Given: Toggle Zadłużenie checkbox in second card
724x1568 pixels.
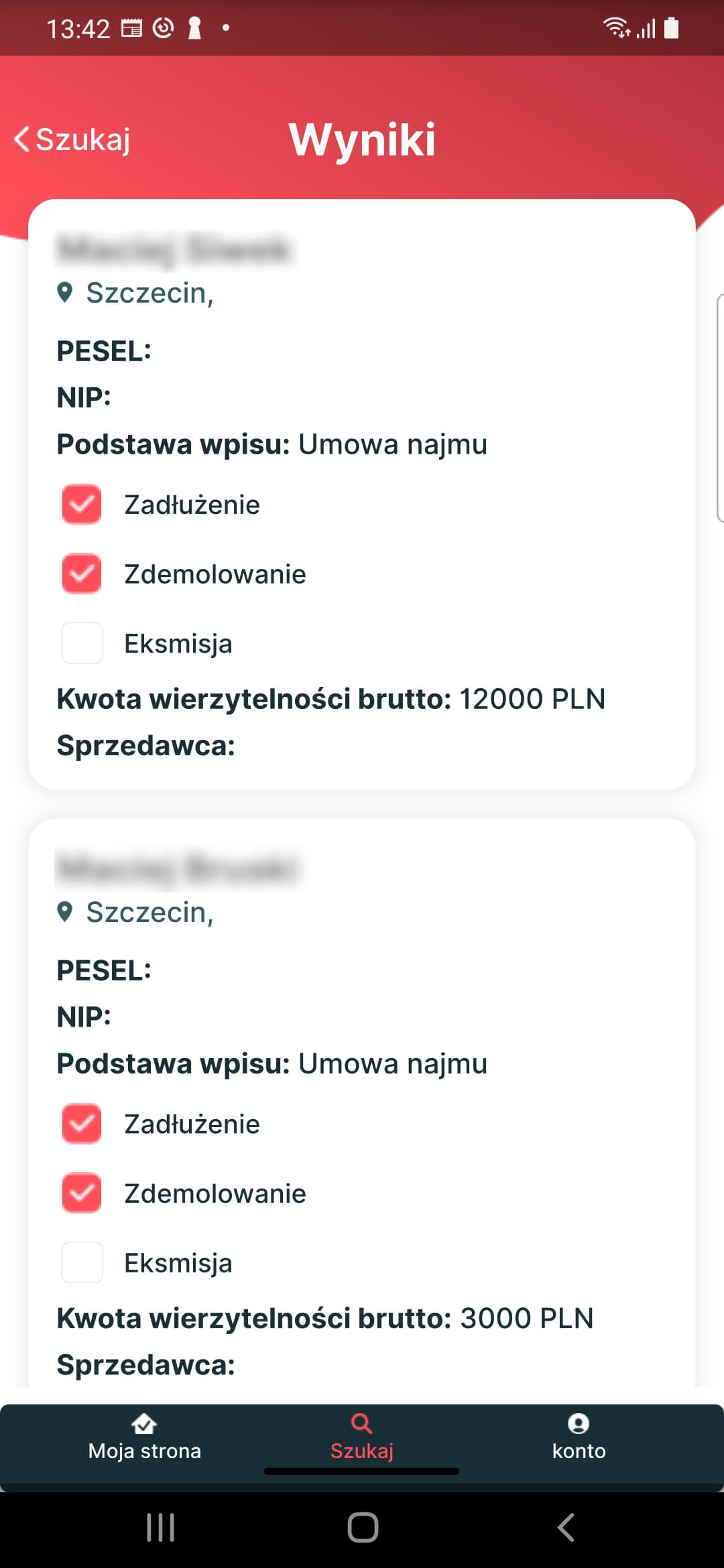Looking at the screenshot, I should pyautogui.click(x=82, y=1124).
